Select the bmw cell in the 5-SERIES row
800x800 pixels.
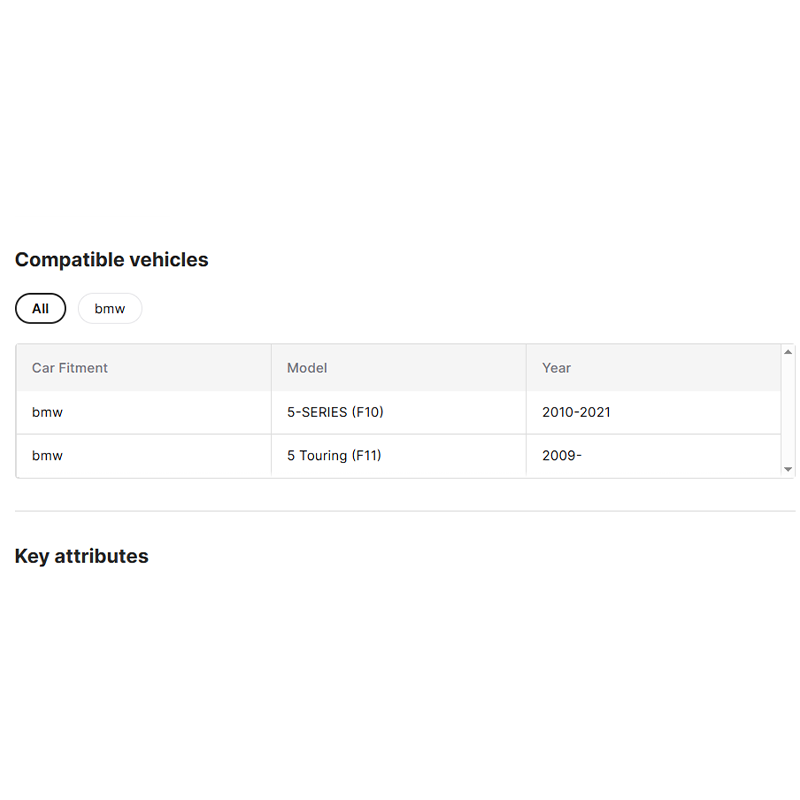click(x=47, y=412)
